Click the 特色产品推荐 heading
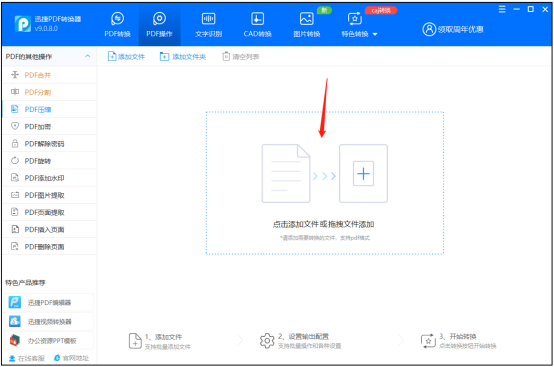The height and width of the screenshot is (367, 554). tap(25, 283)
